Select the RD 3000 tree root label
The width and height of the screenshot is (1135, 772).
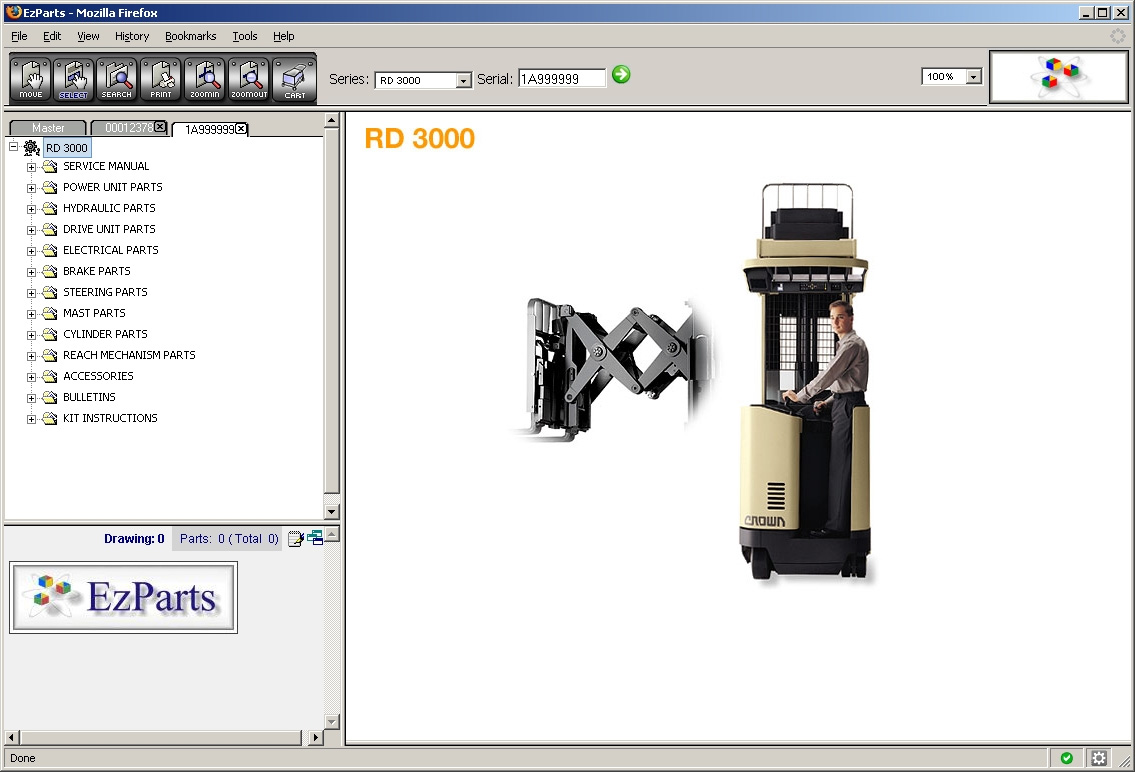pos(67,148)
